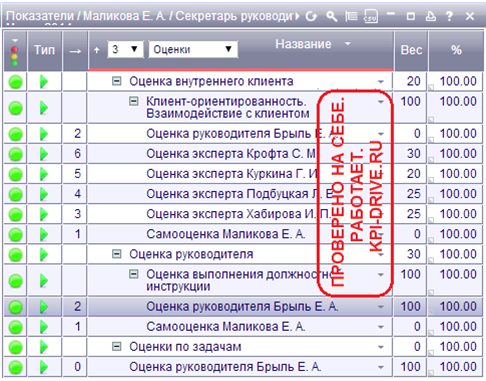The image size is (486, 381).
Task: Click order number 6 in Крофта row
Action: click(x=77, y=154)
